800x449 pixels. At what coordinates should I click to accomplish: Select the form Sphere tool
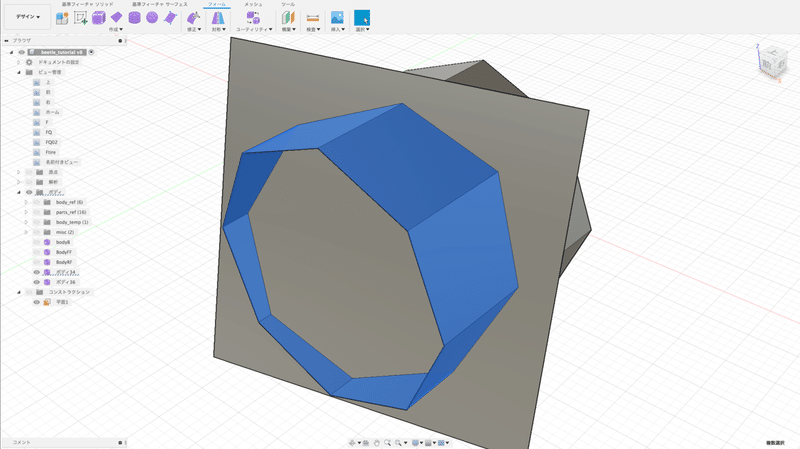[152, 18]
